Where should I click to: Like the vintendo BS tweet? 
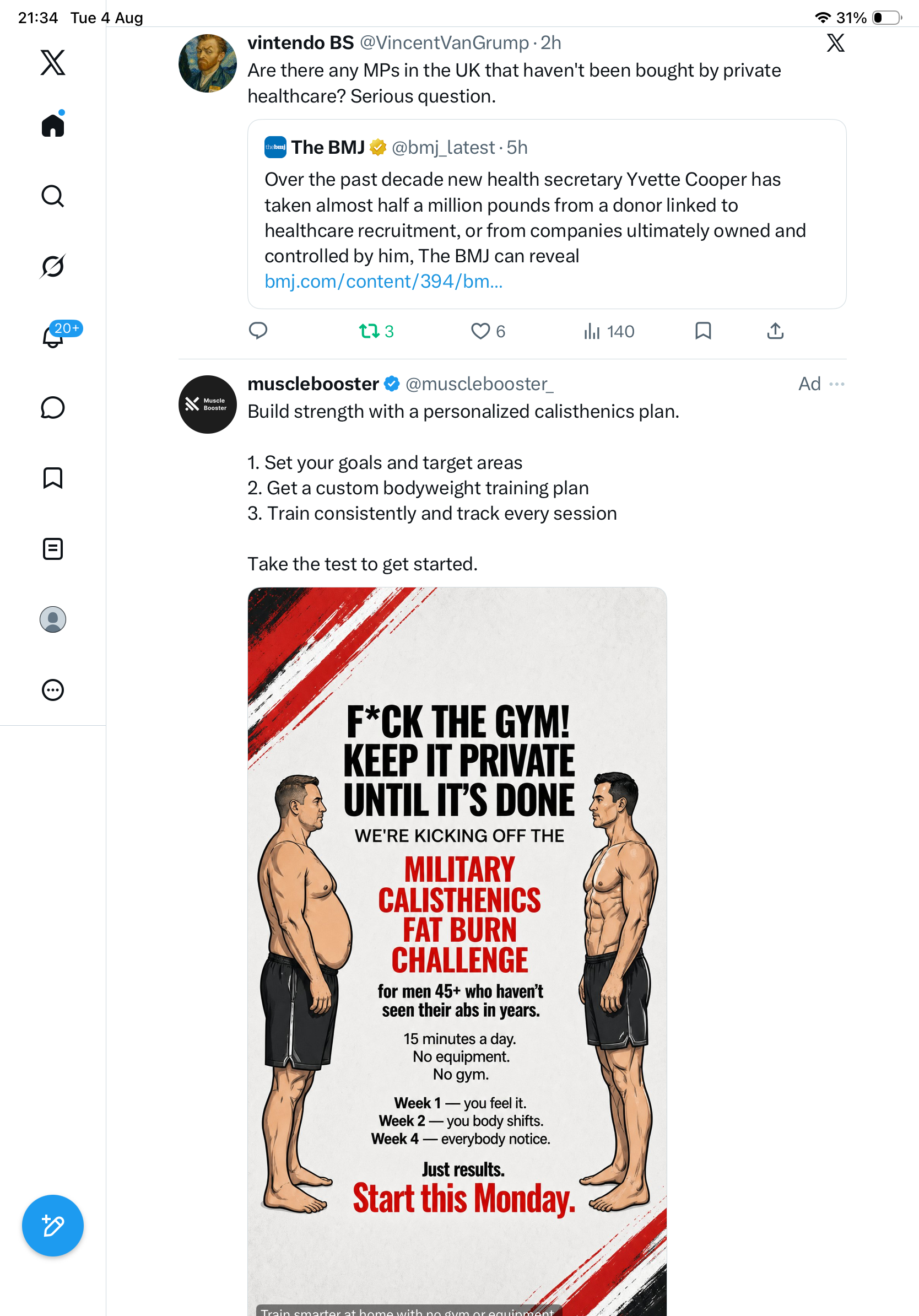coord(488,331)
